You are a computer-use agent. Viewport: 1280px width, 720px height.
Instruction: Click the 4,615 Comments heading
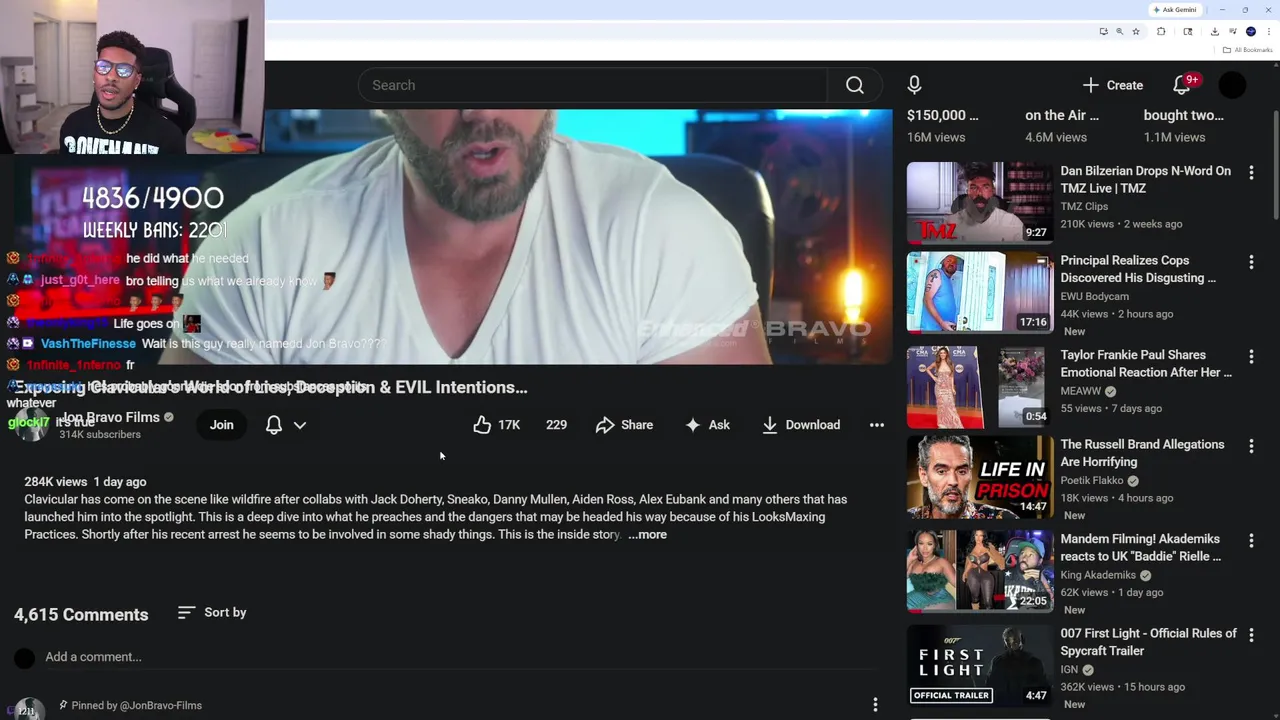point(81,614)
